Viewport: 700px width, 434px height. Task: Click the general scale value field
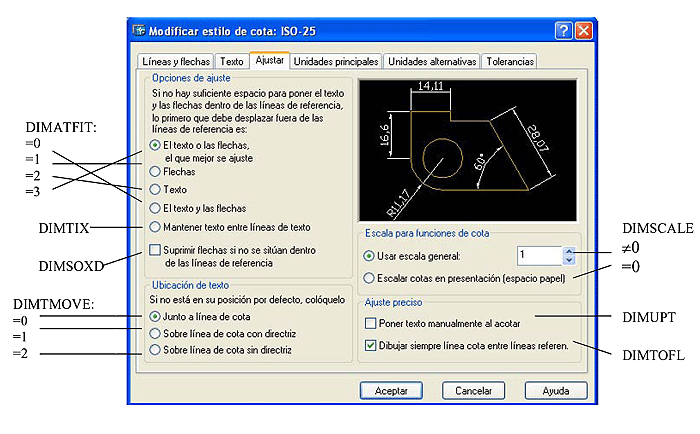(x=540, y=255)
